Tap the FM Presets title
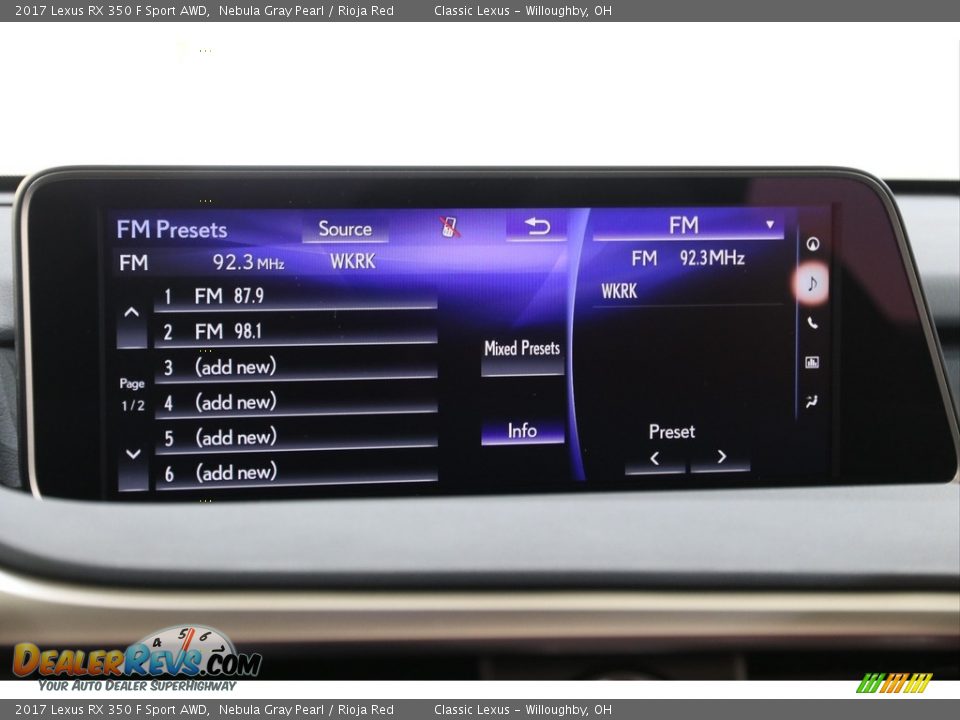Image resolution: width=960 pixels, height=720 pixels. [172, 230]
